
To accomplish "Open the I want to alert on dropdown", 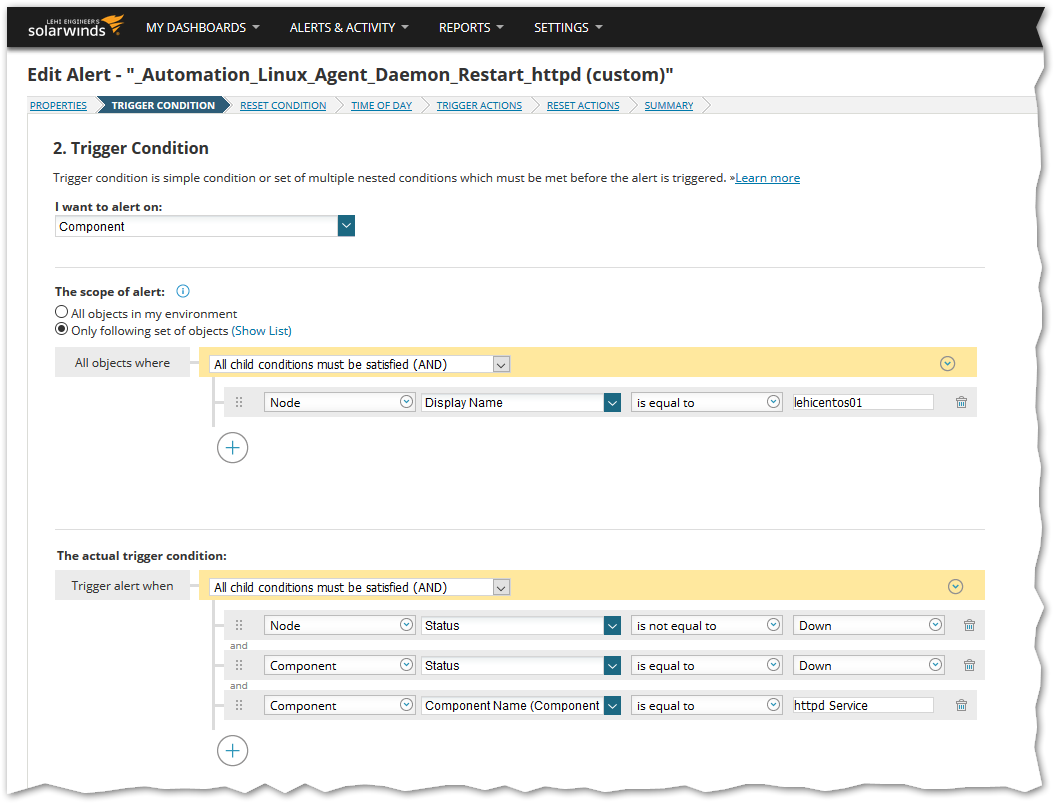I will (x=346, y=227).
